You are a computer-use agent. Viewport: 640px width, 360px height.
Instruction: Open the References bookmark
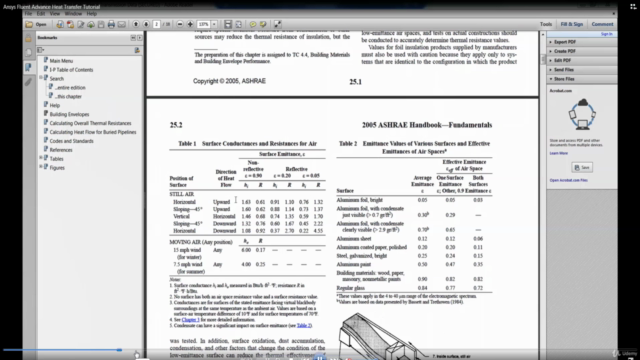tap(61, 150)
